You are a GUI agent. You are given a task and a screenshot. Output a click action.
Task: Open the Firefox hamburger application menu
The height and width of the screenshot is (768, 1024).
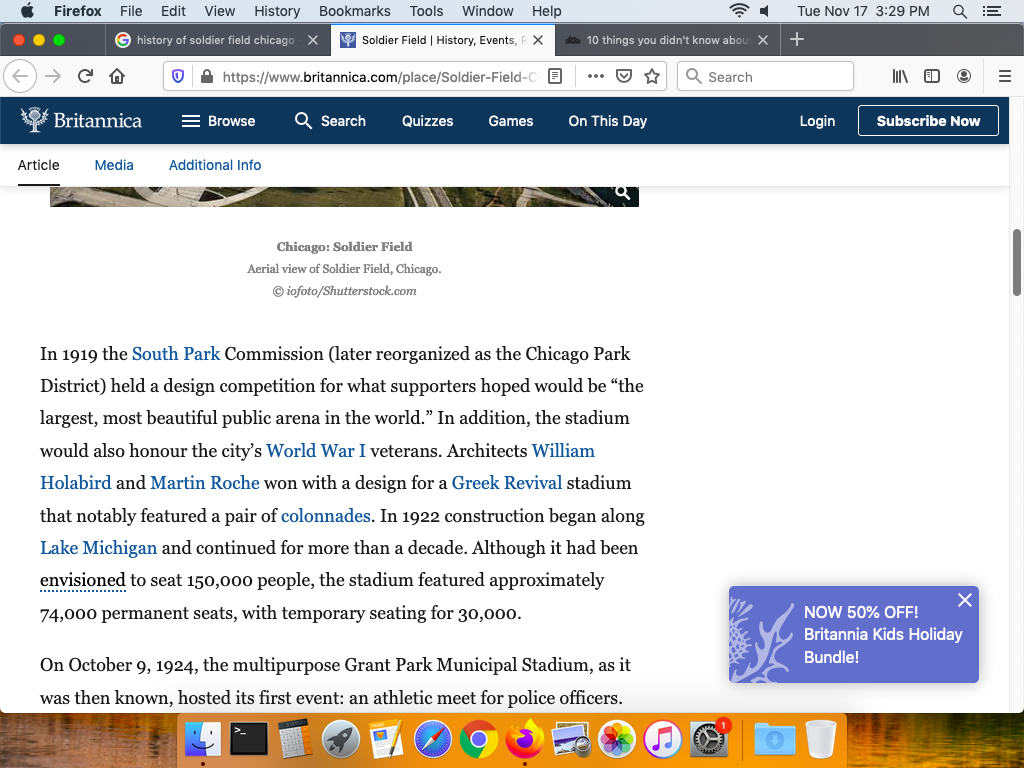coord(1005,77)
